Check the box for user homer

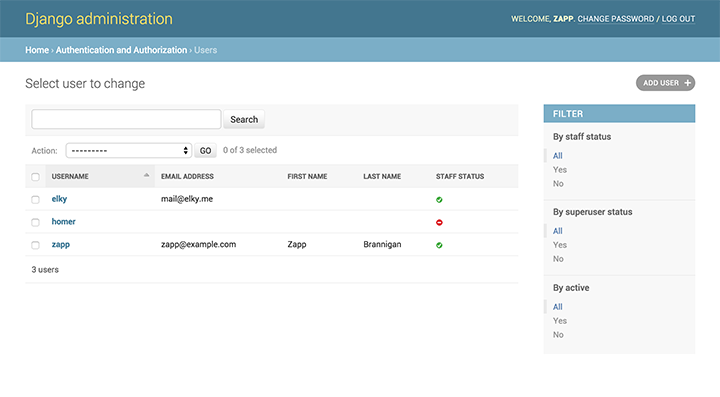click(x=35, y=222)
